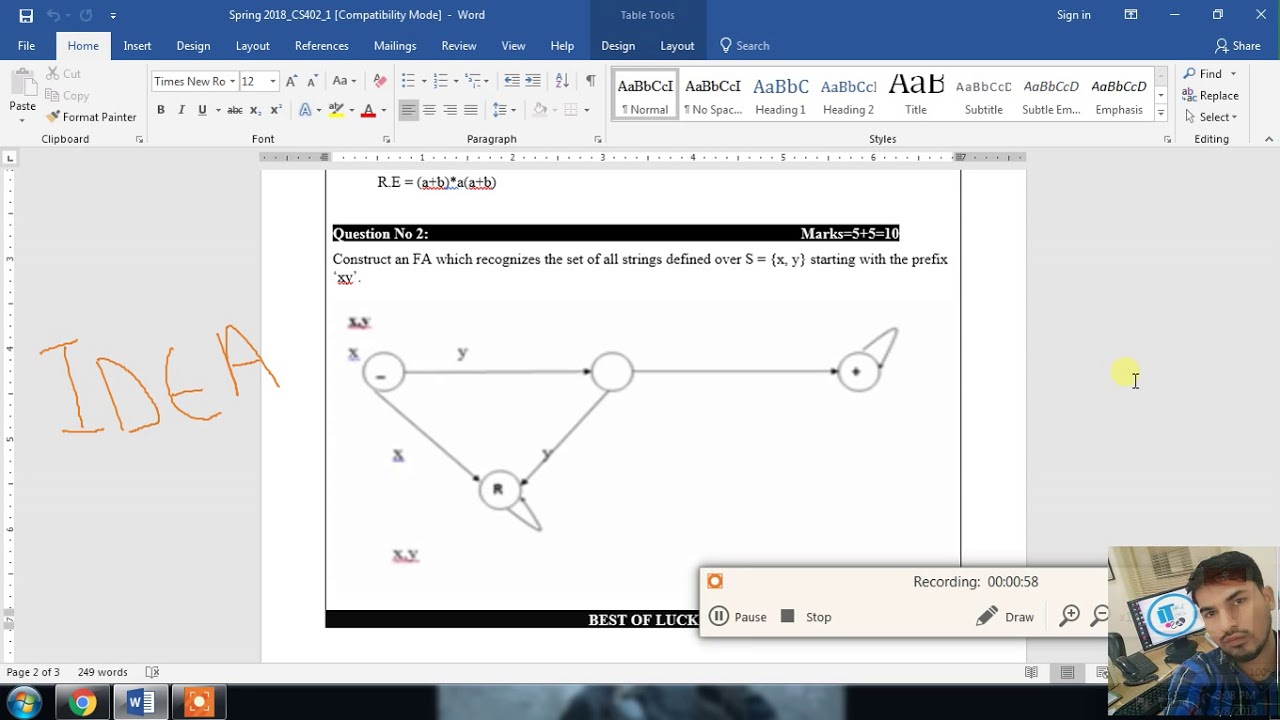Open the Change Case dropdown

344,81
